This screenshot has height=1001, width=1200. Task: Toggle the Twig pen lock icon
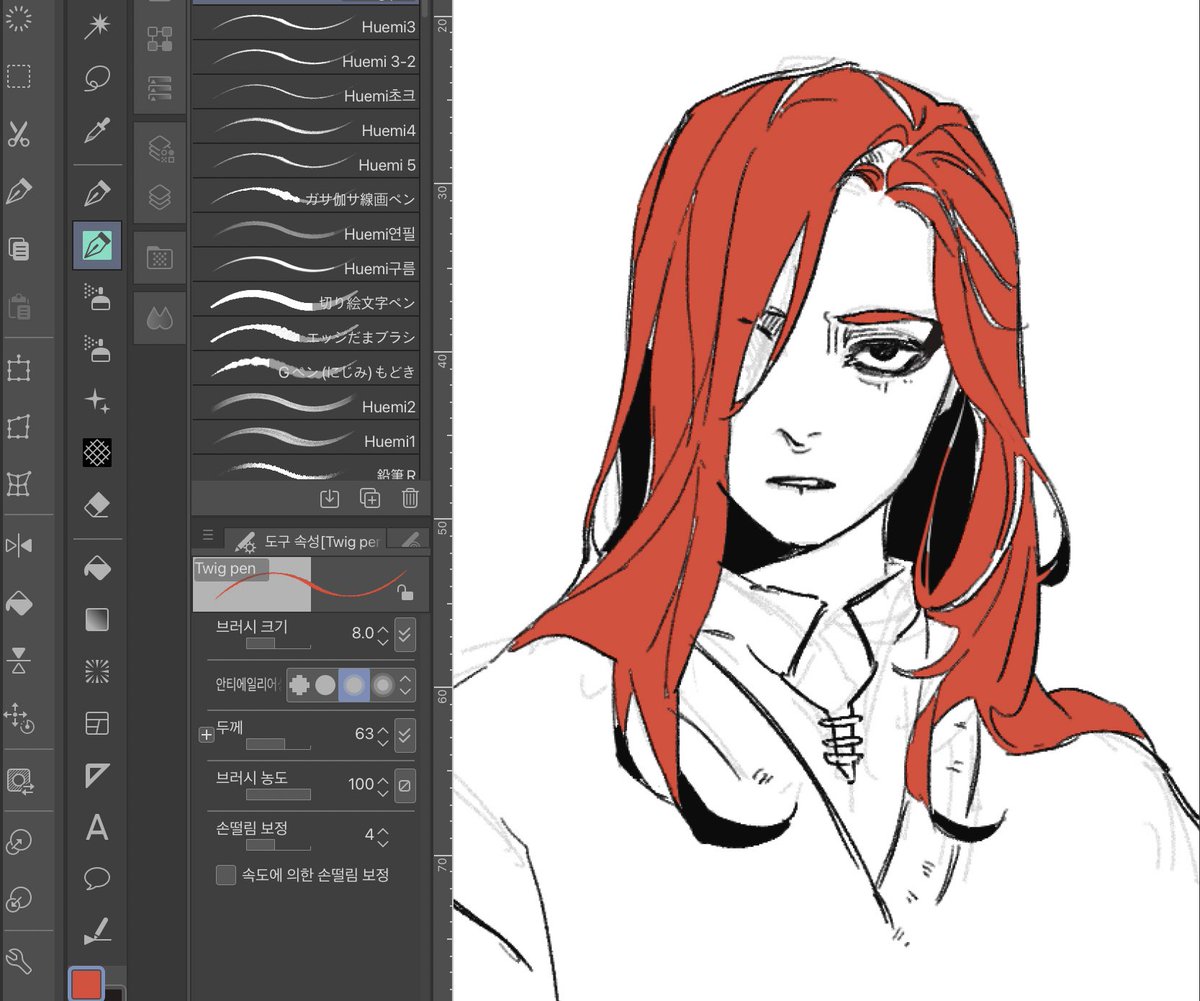404,592
